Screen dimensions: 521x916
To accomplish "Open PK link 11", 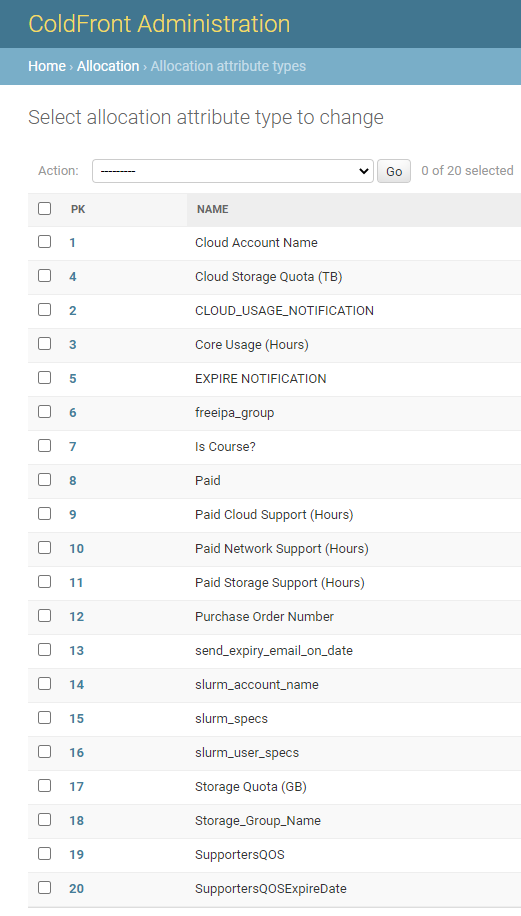I will click(77, 582).
